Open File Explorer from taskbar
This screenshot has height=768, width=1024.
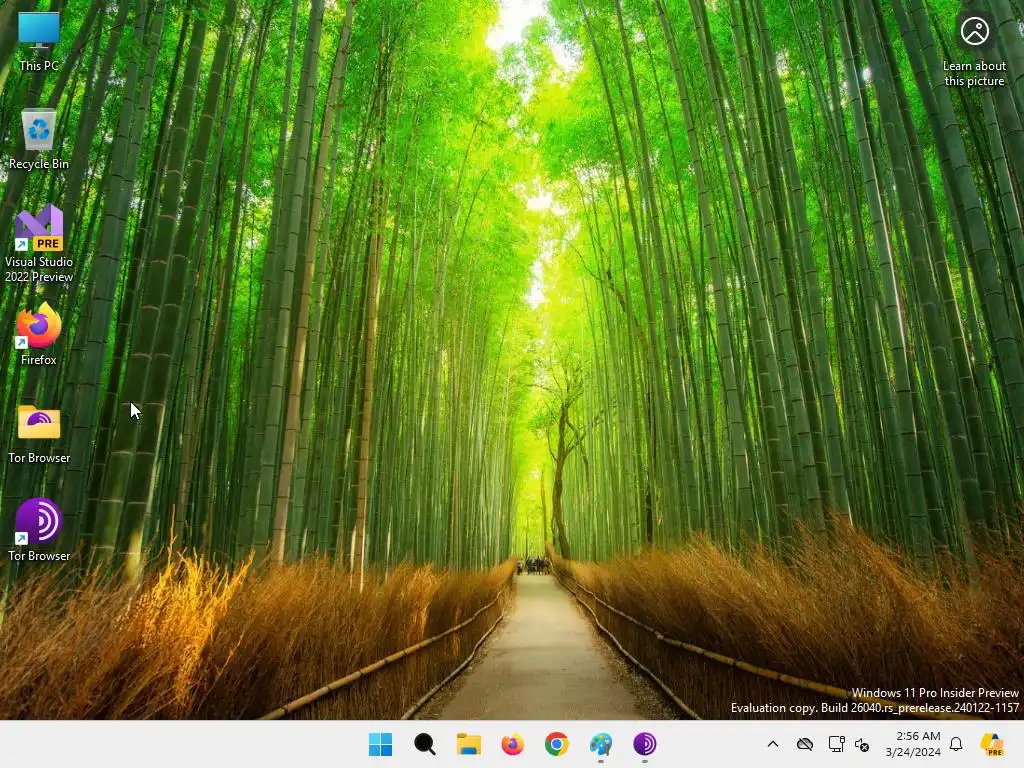coord(468,744)
